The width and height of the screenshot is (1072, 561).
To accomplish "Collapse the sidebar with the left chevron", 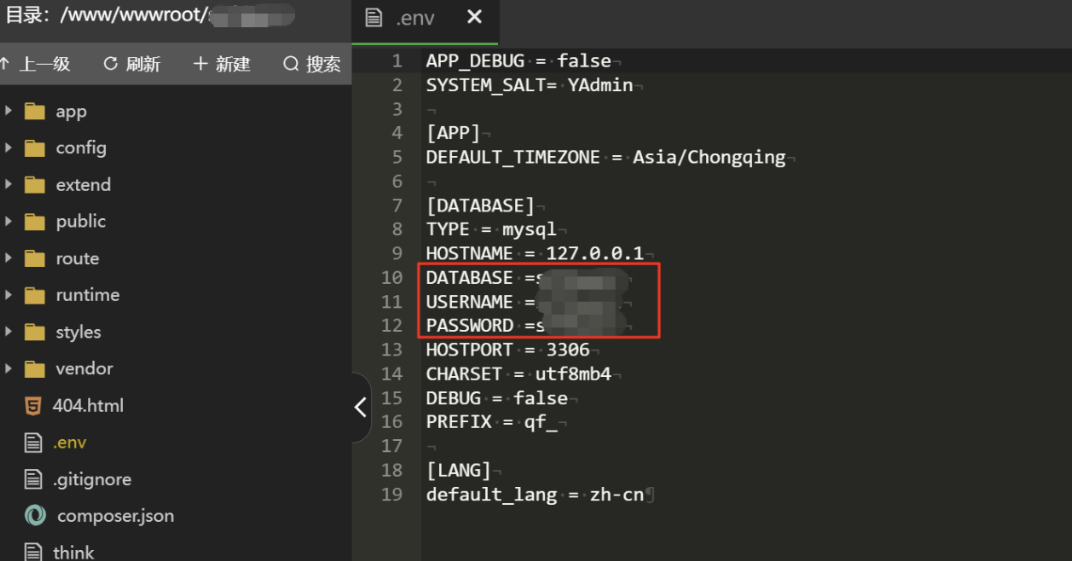I will coord(361,407).
